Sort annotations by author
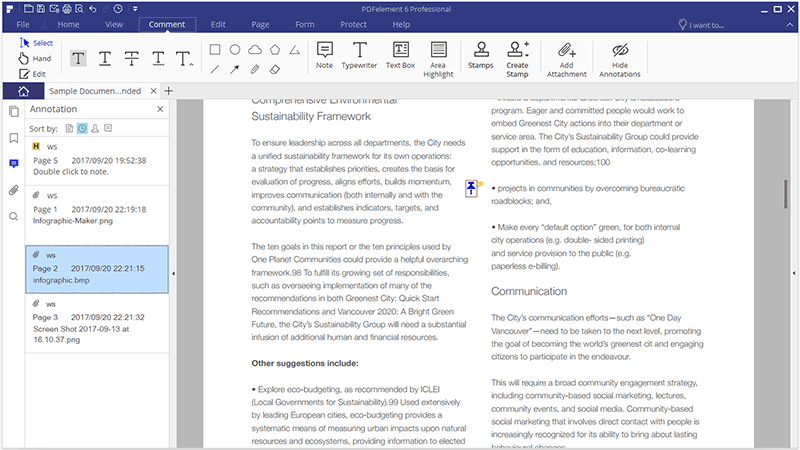Screen dimensions: 800x450 click(x=95, y=129)
